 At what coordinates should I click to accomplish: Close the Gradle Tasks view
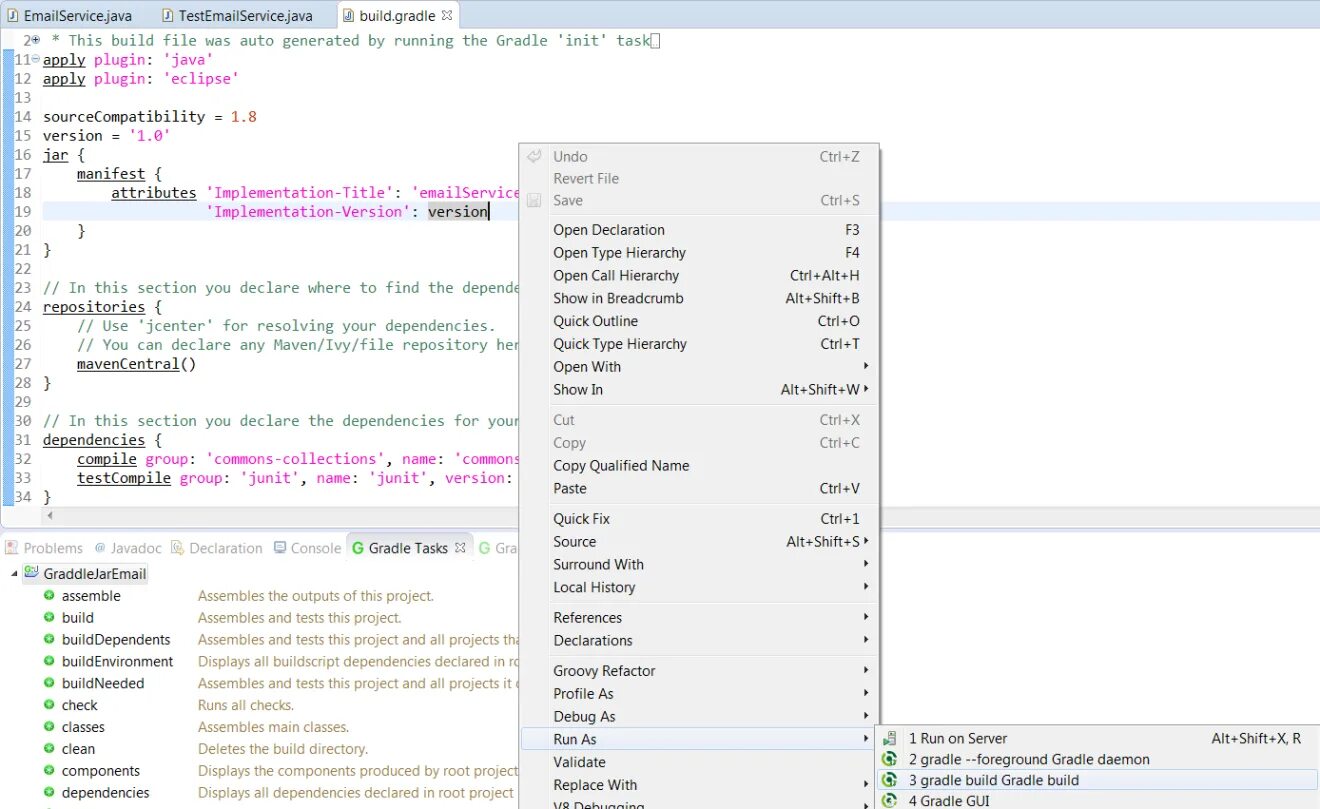click(x=460, y=548)
